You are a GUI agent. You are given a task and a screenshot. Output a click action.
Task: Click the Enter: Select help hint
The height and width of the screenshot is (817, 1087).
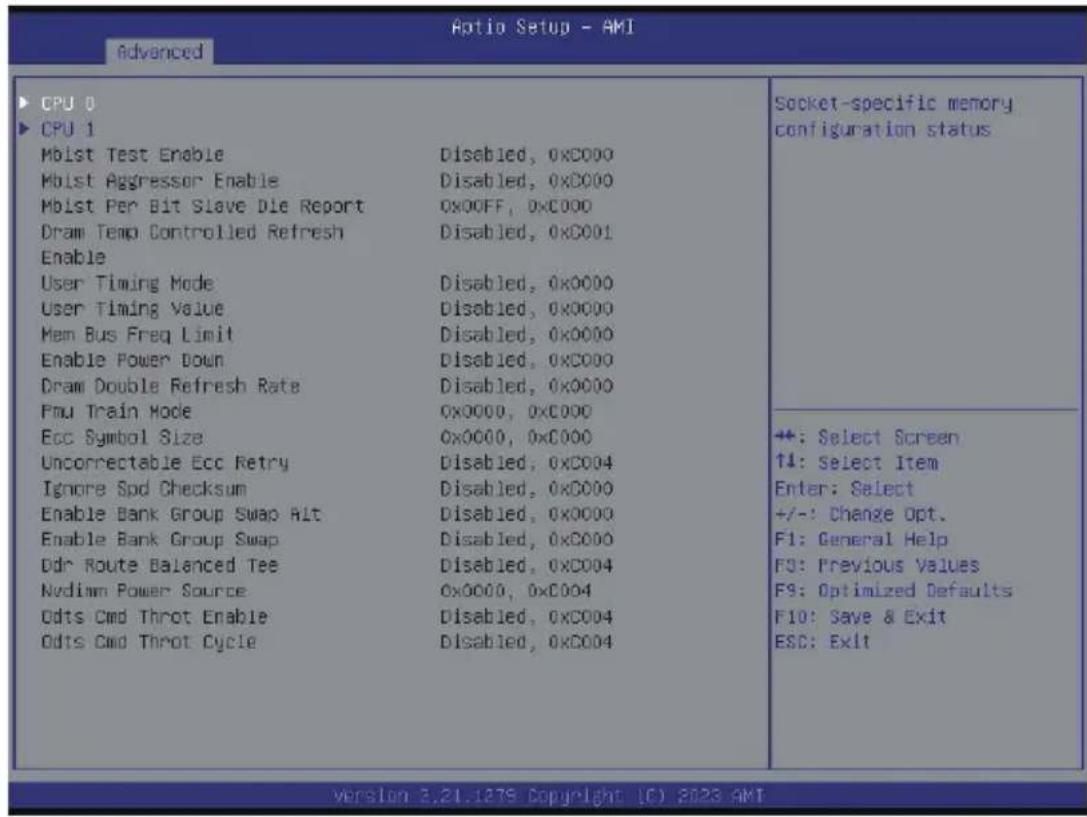[844, 488]
